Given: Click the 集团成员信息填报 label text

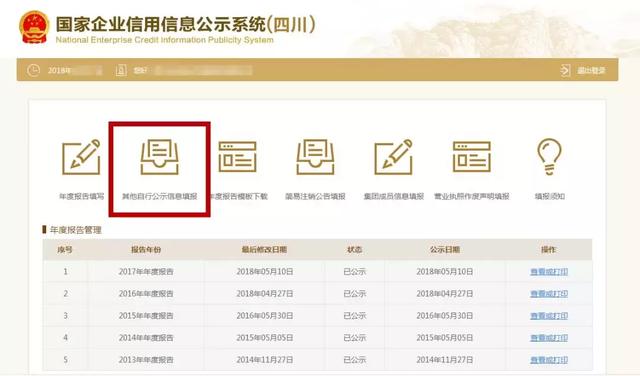Looking at the screenshot, I should (393, 196).
